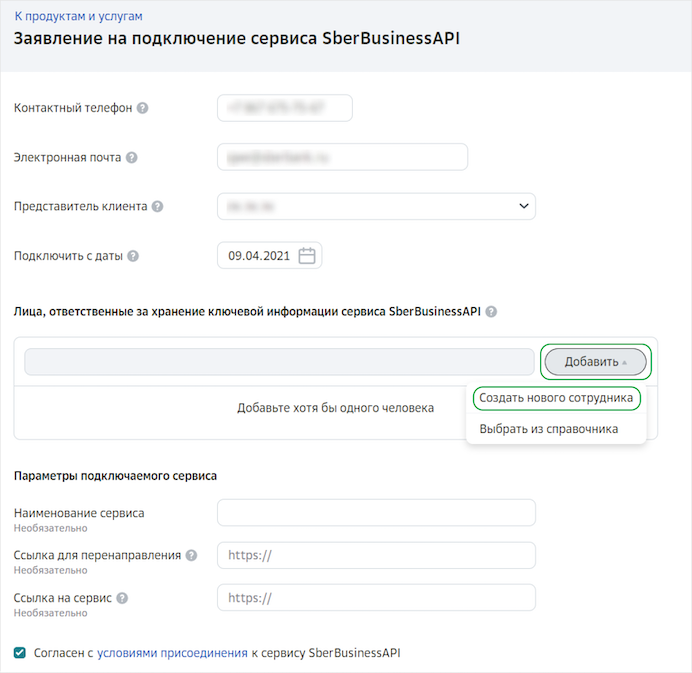The height and width of the screenshot is (673, 692).
Task: Select Создать нового сотрудника menu option
Action: coord(556,398)
